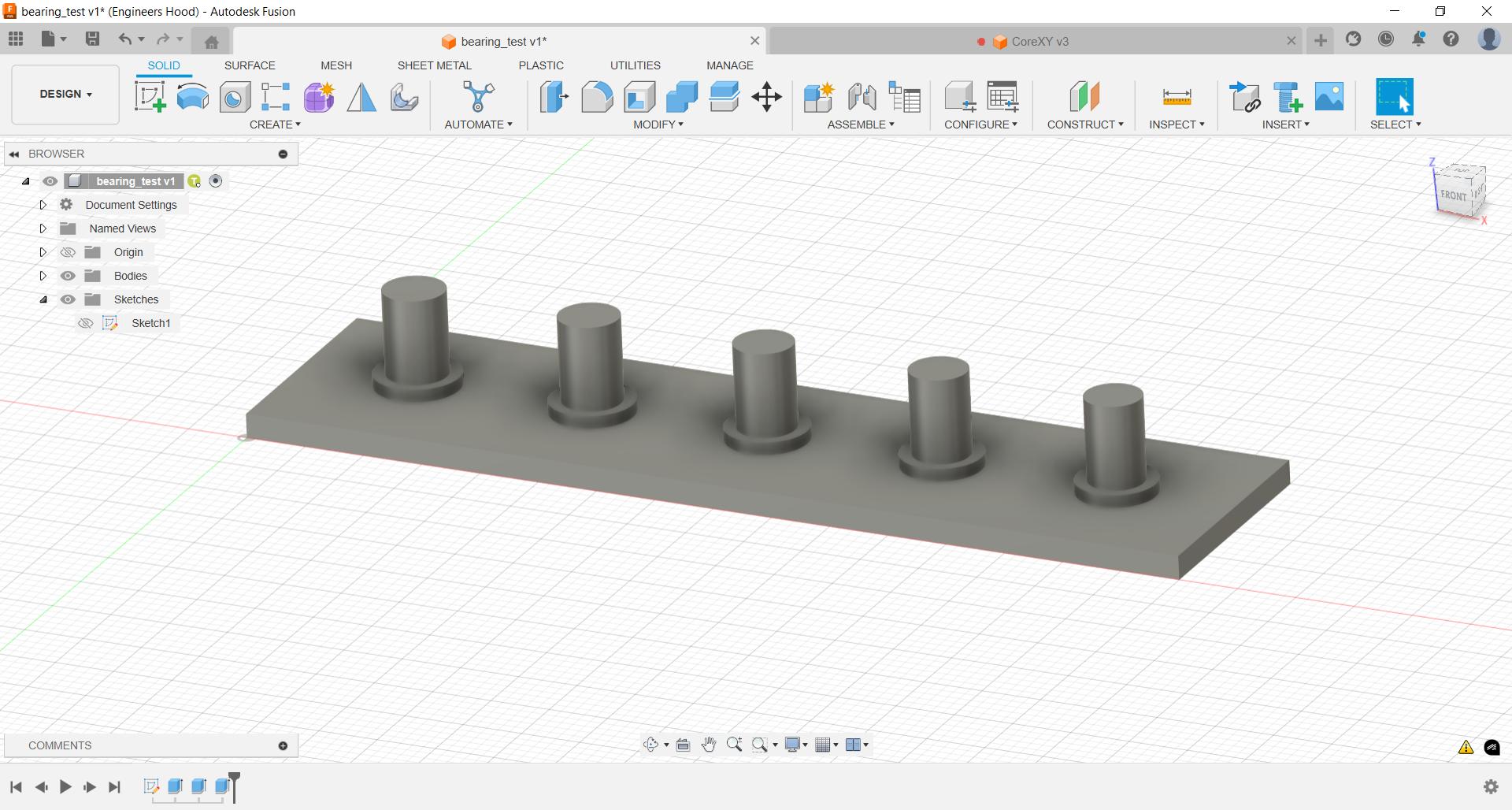Expand the Bodies folder in browser
The width and height of the screenshot is (1512, 810).
click(x=43, y=276)
